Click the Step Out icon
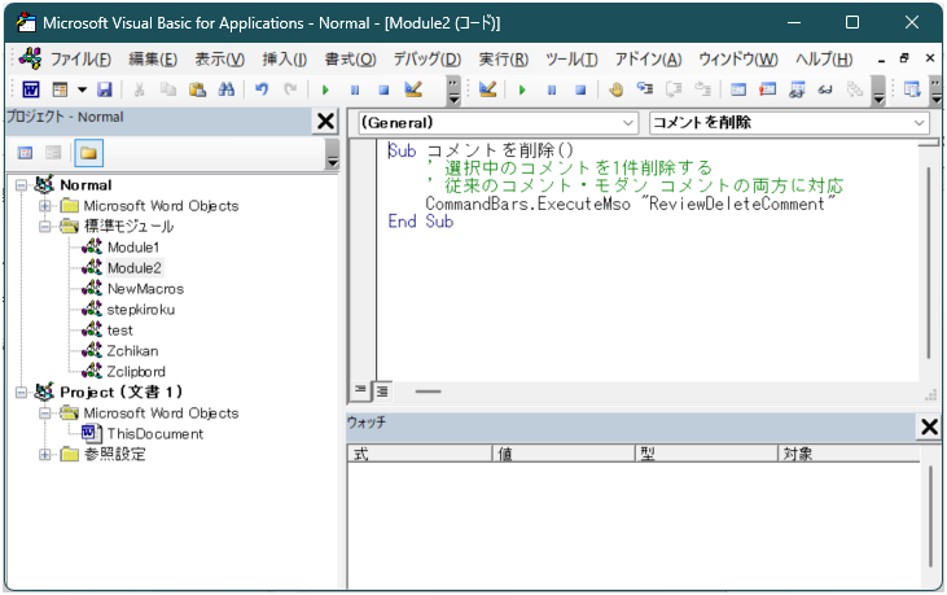 (x=702, y=89)
